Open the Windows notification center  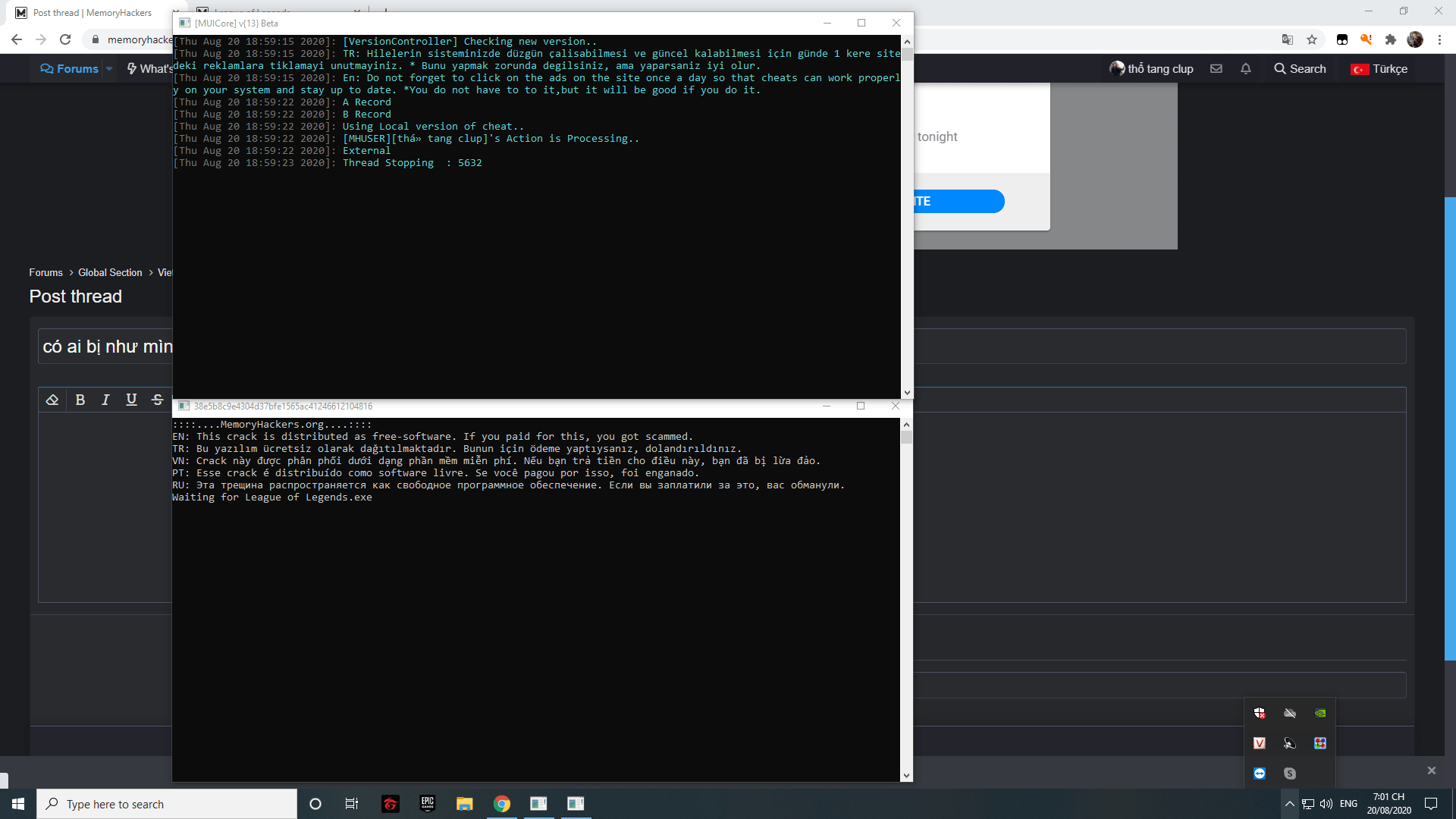coord(1431,804)
